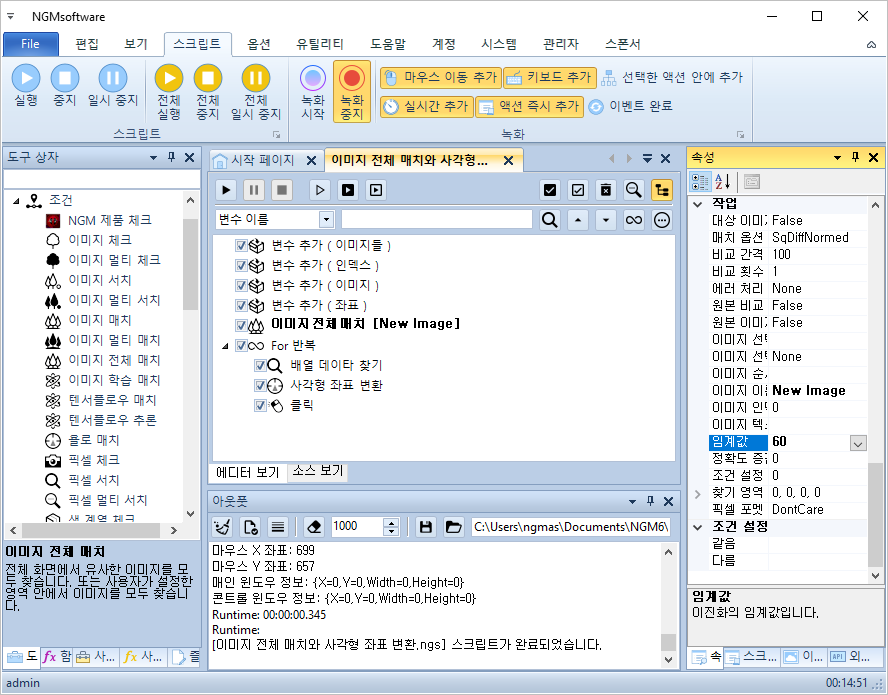Viewport: 888px width, 695px height.
Task: Open the 임계값 value dropdown arrow
Action: [x=858, y=443]
